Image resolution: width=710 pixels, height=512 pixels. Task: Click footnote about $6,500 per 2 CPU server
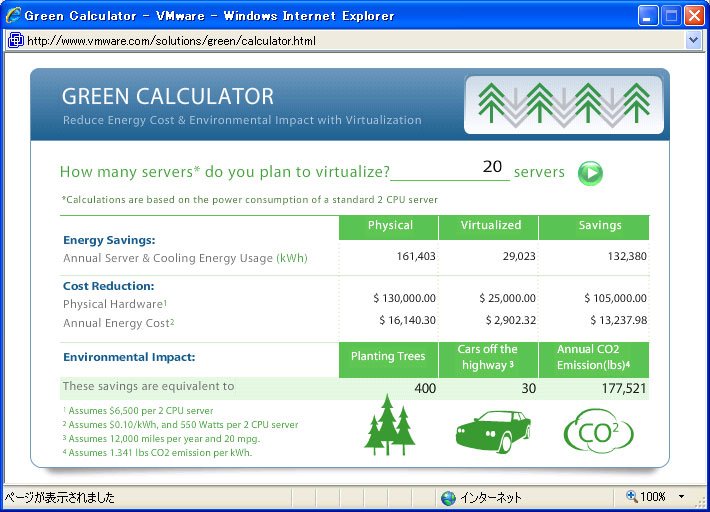[x=138, y=411]
